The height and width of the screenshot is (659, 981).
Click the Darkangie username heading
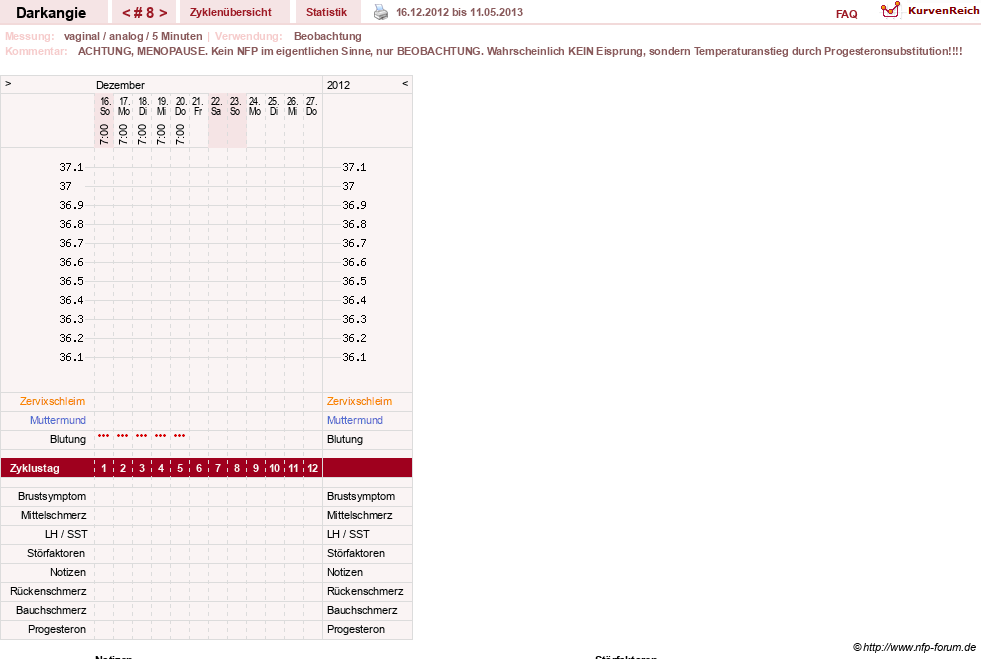tap(51, 13)
